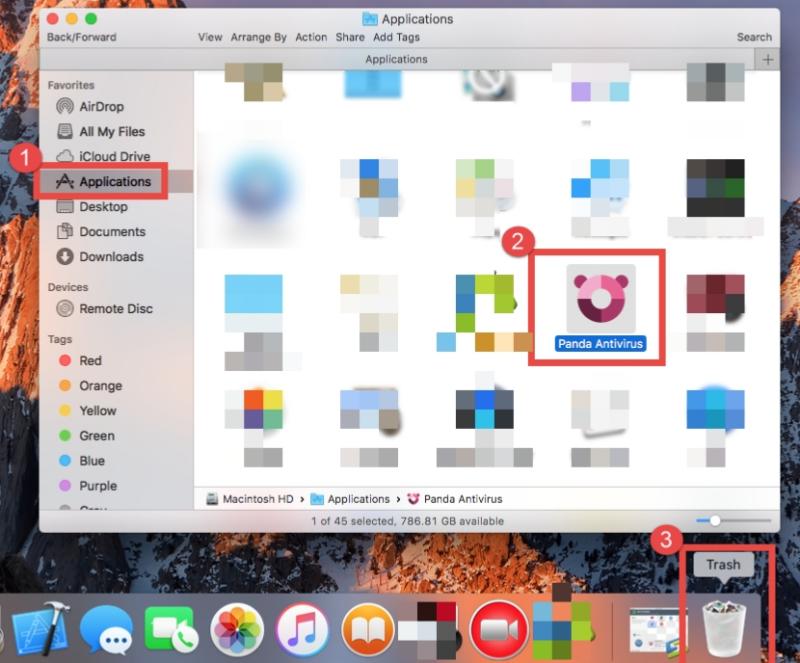This screenshot has width=800, height=663.
Task: Click Panda Antivirus in the path bar
Action: tap(455, 499)
